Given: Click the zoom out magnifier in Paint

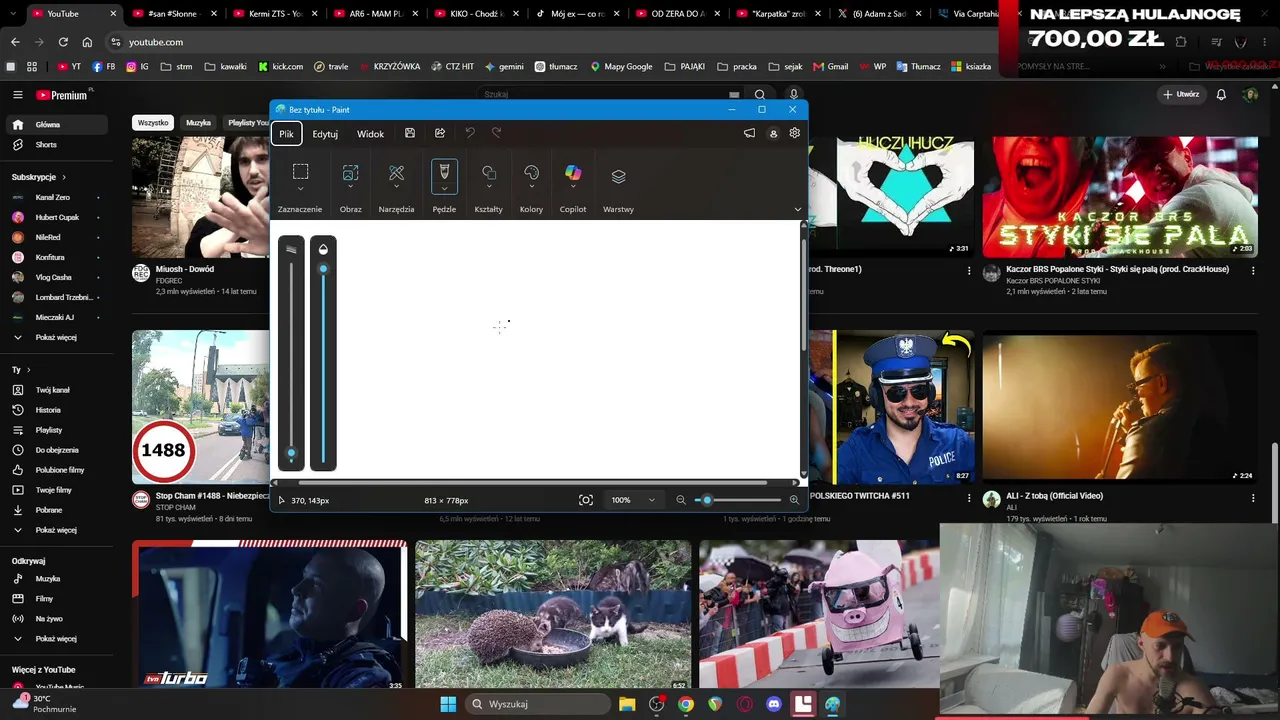Looking at the screenshot, I should click(681, 500).
